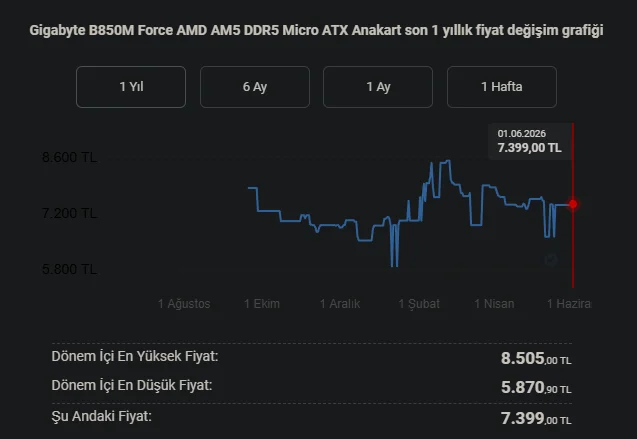Click the Şu Andaki Fiyat row label
This screenshot has height=439, width=637.
[102, 416]
